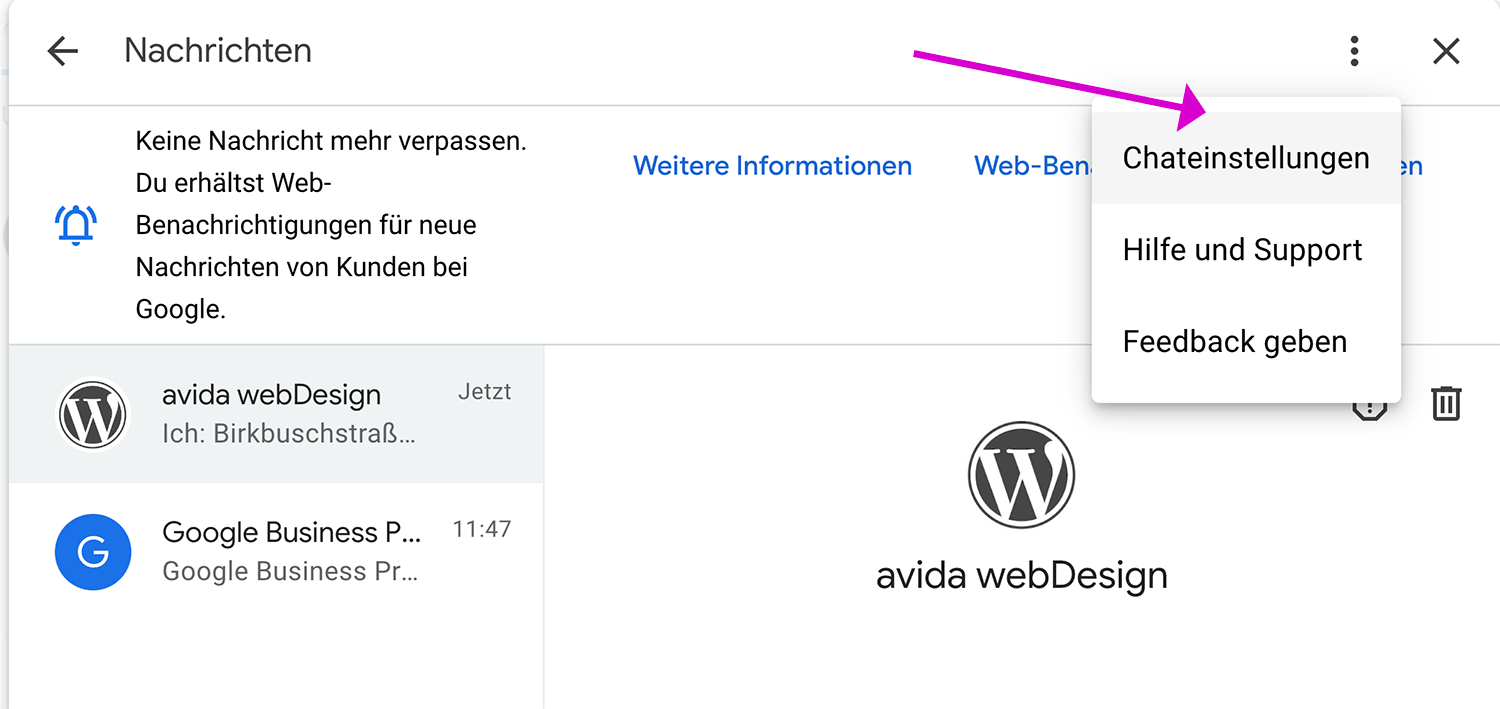1500x709 pixels.
Task: Delete the conversation with the trash icon
Action: tap(1446, 403)
